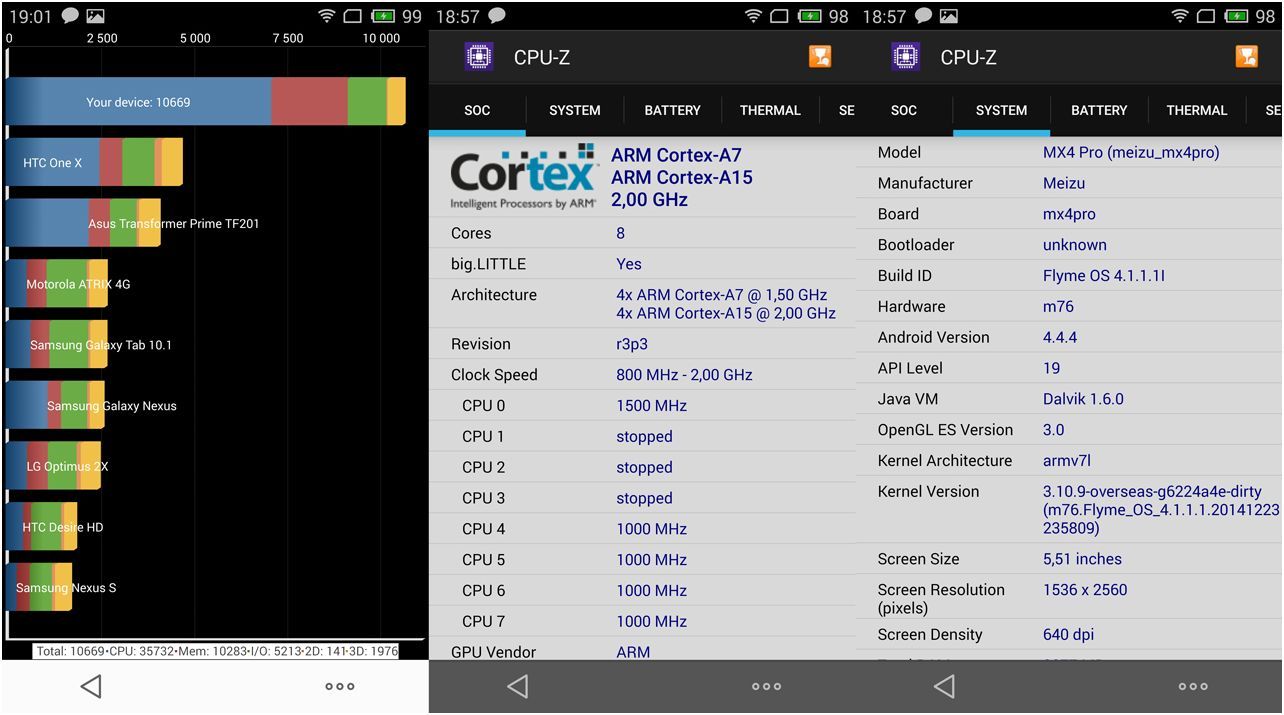The height and width of the screenshot is (715, 1284).
Task: Click the orange trophy icon in CPU-Z toolbar
Action: [820, 57]
